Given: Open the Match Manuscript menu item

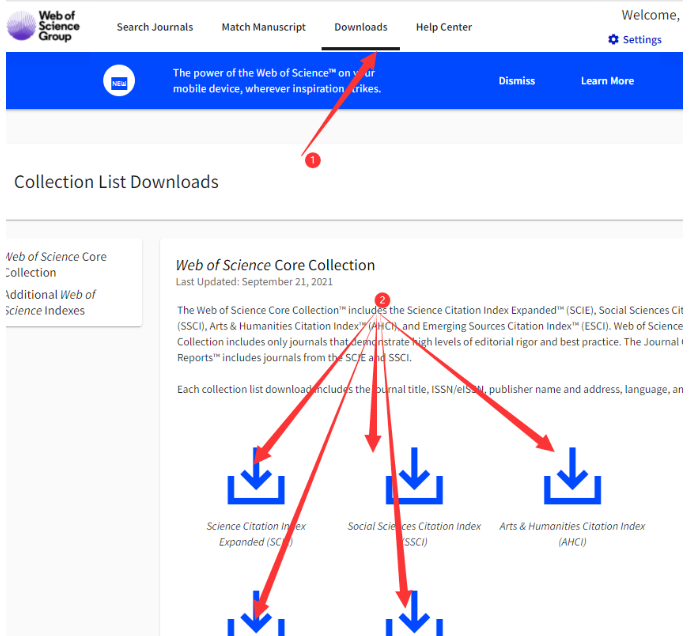Looking at the screenshot, I should click(x=263, y=27).
